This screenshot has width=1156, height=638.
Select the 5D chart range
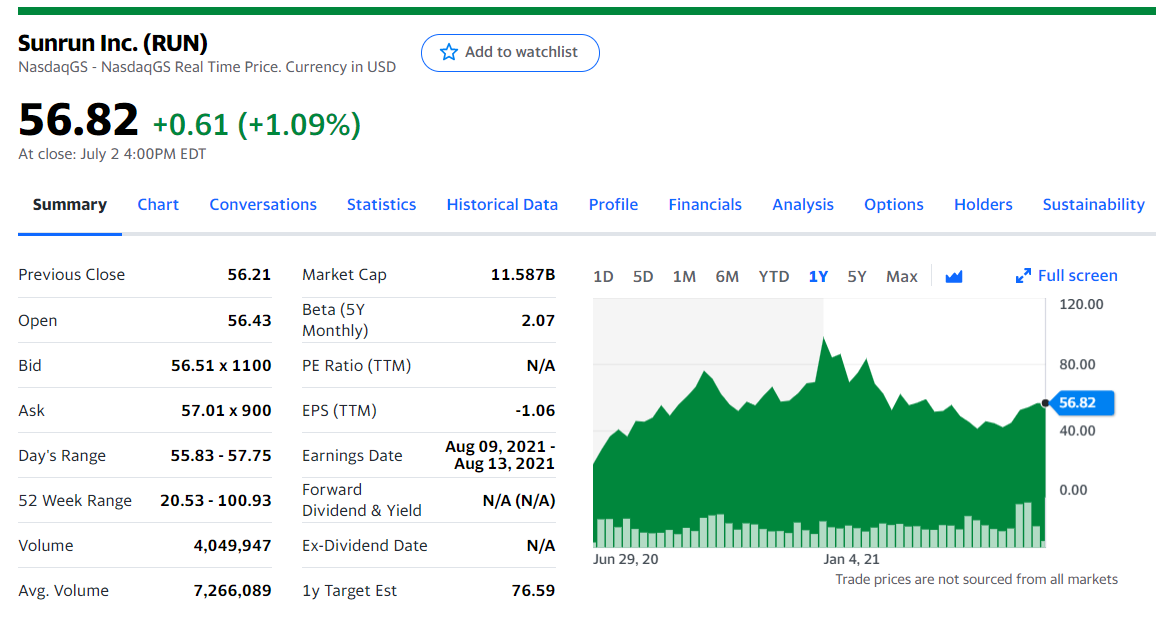tap(643, 276)
